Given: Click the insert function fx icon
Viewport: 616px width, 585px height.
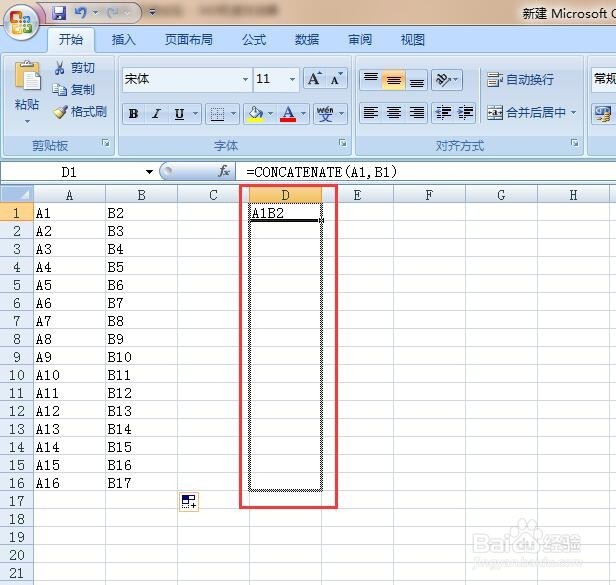Looking at the screenshot, I should [x=224, y=171].
